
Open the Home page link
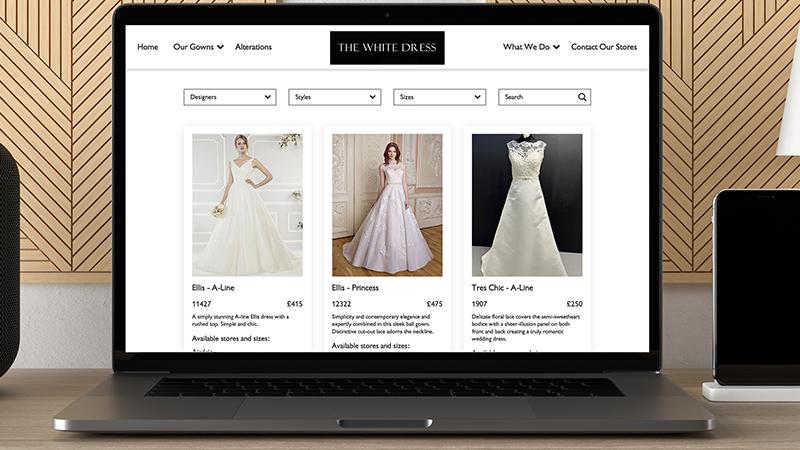point(147,47)
